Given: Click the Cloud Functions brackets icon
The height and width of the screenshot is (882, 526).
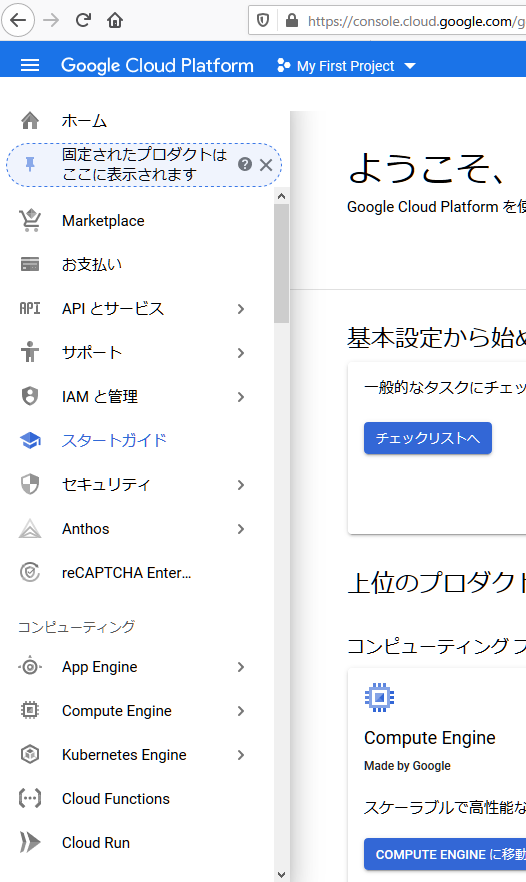Looking at the screenshot, I should tap(30, 799).
